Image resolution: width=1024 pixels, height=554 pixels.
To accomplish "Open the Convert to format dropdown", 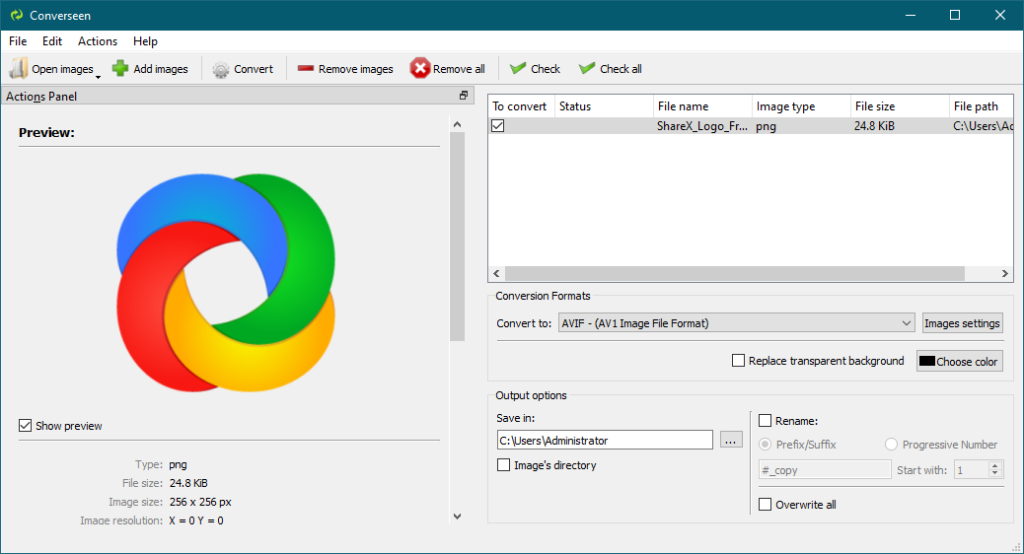I will click(x=735, y=323).
